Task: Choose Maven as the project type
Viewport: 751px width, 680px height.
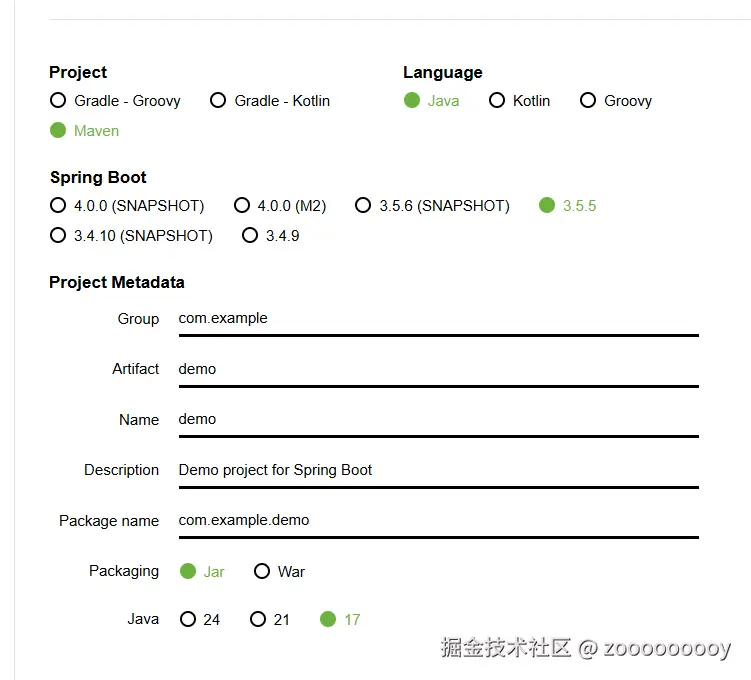Action: click(58, 131)
